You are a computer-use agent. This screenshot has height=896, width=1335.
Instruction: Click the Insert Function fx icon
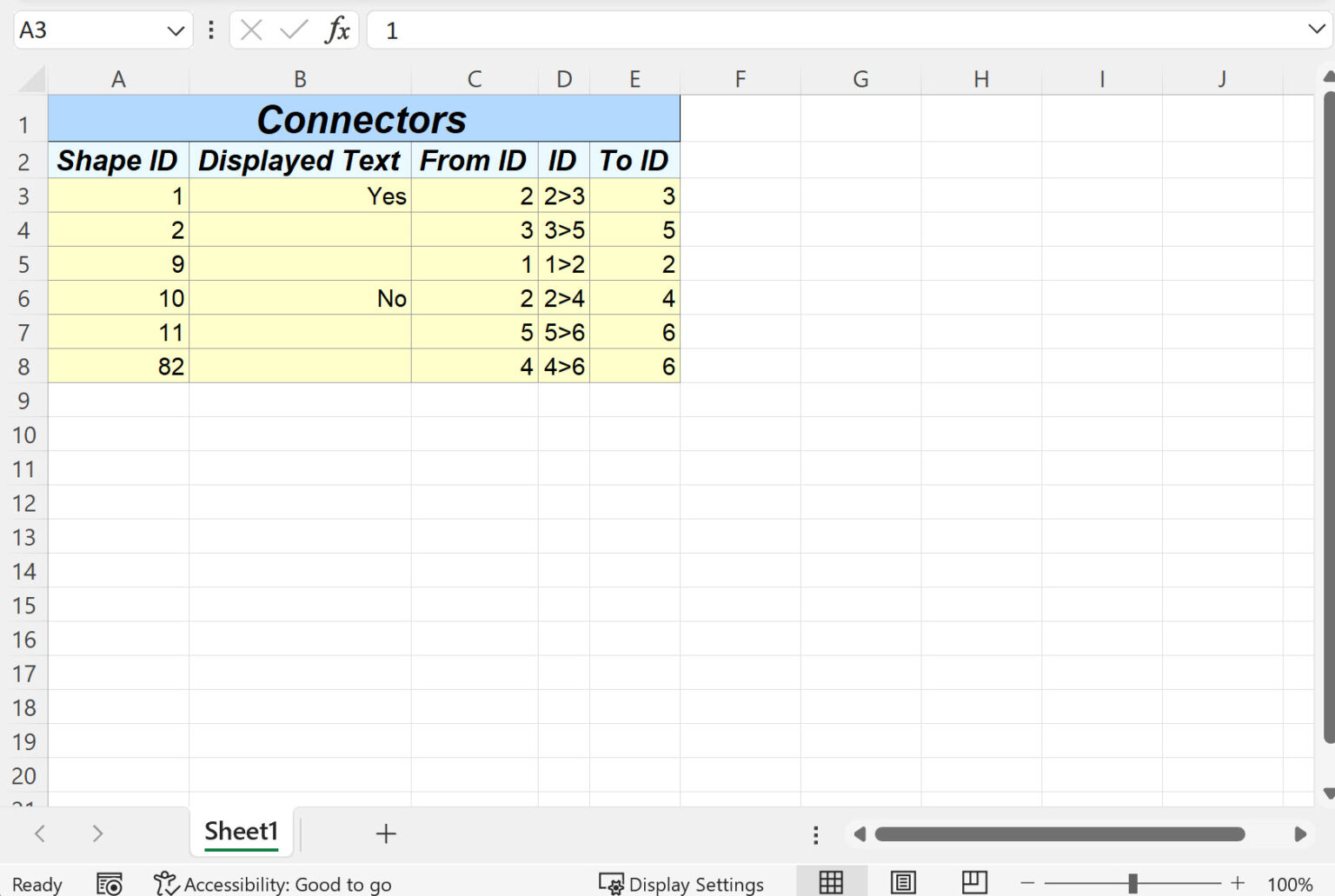pos(337,30)
